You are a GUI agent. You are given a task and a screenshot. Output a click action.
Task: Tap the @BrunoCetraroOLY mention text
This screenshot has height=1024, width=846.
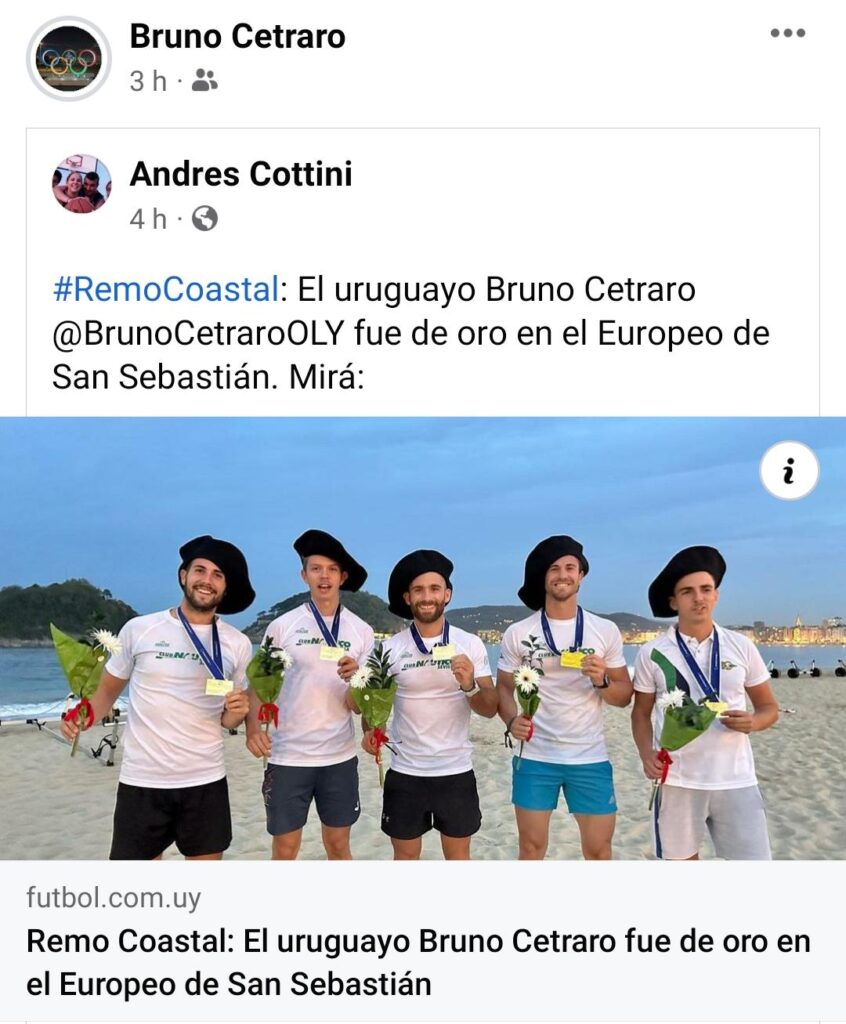pos(198,333)
